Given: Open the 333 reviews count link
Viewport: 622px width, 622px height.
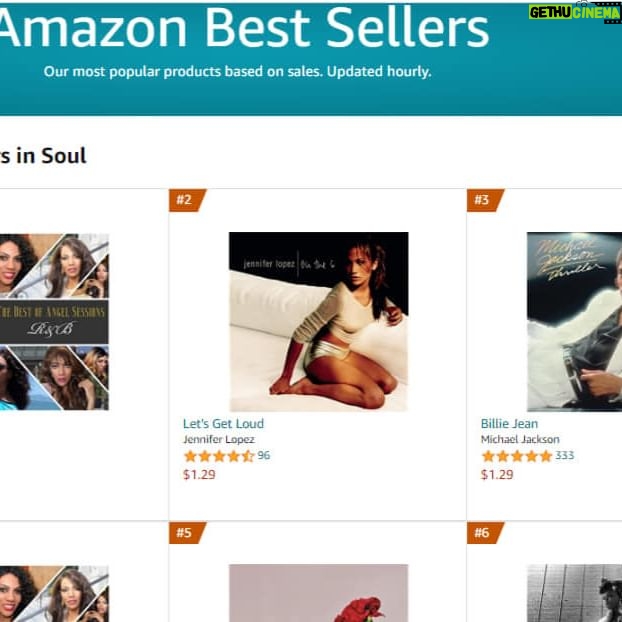Looking at the screenshot, I should tap(564, 456).
